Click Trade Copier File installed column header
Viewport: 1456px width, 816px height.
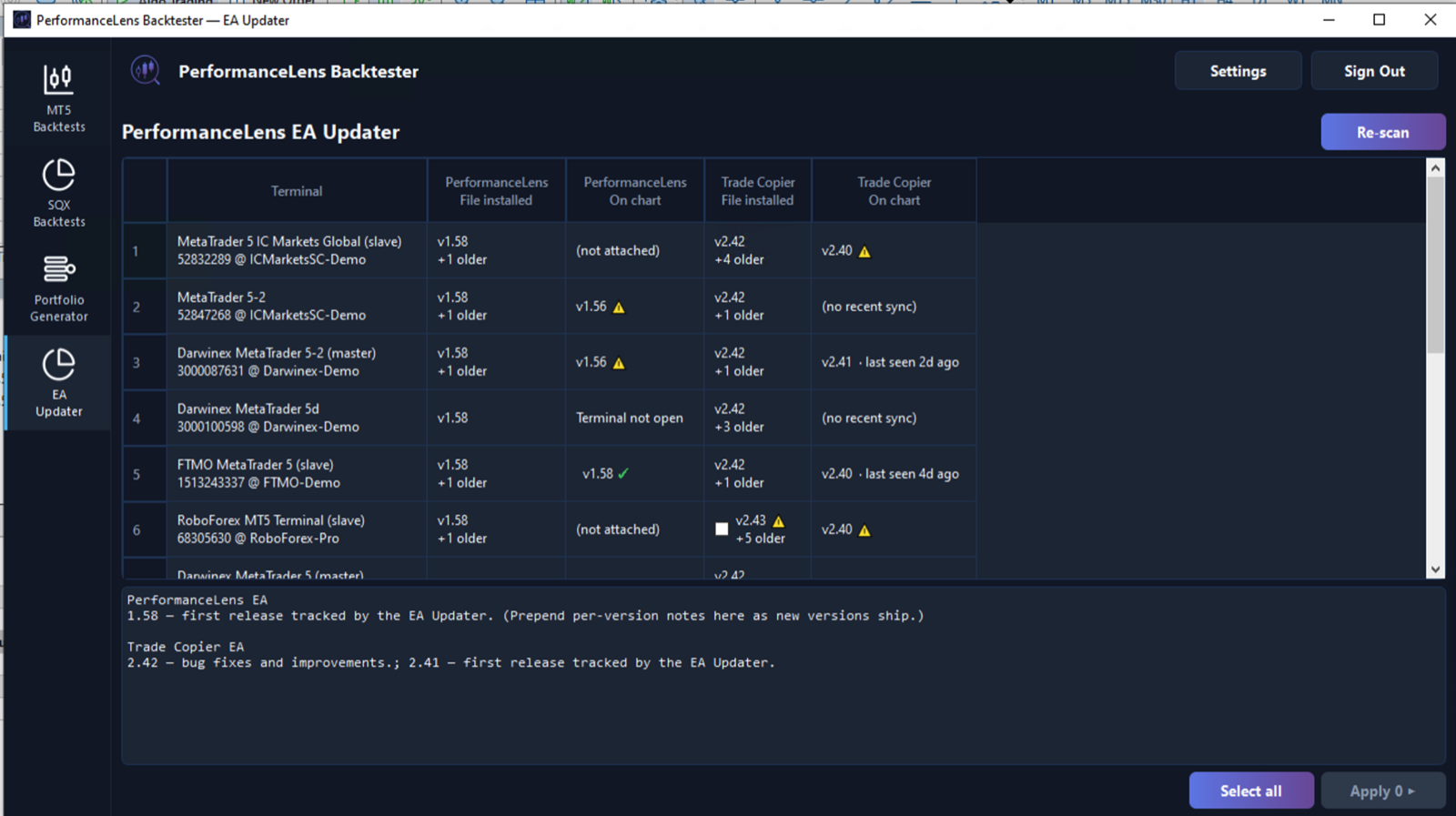[757, 191]
